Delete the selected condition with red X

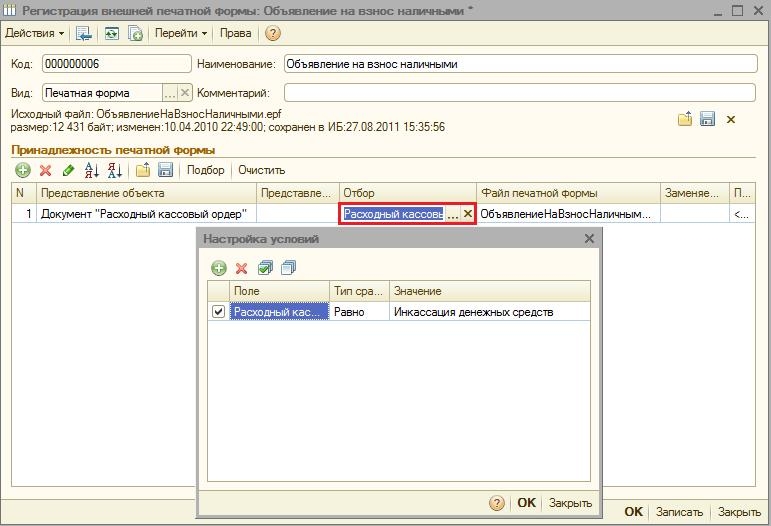pyautogui.click(x=241, y=268)
